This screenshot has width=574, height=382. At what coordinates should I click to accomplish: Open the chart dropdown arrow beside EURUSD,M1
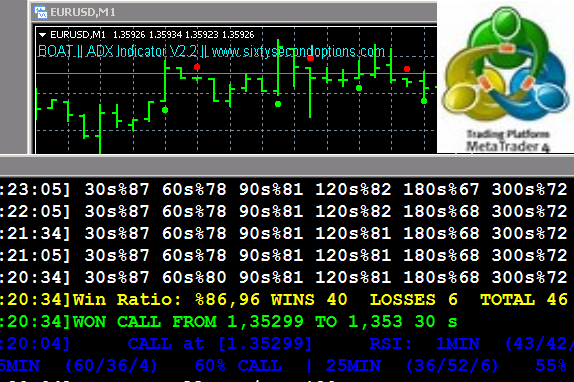click(x=42, y=35)
